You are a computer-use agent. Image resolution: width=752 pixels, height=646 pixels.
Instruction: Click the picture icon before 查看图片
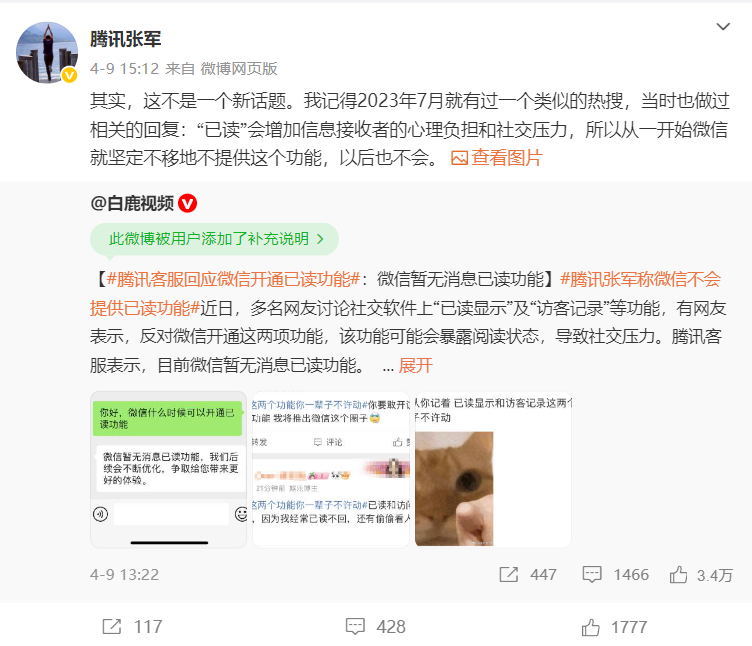459,158
